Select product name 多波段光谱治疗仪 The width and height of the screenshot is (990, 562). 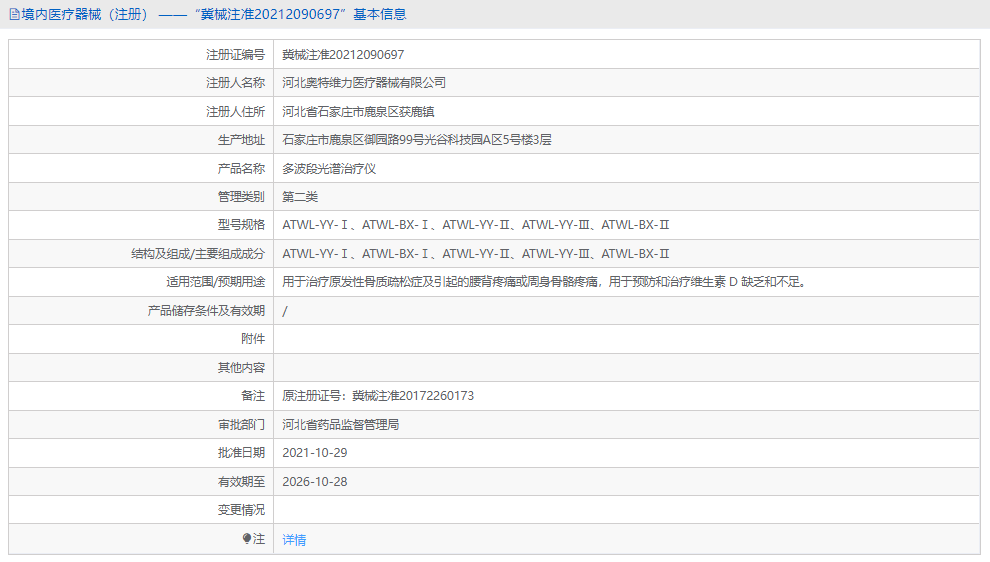pyautogui.click(x=329, y=169)
